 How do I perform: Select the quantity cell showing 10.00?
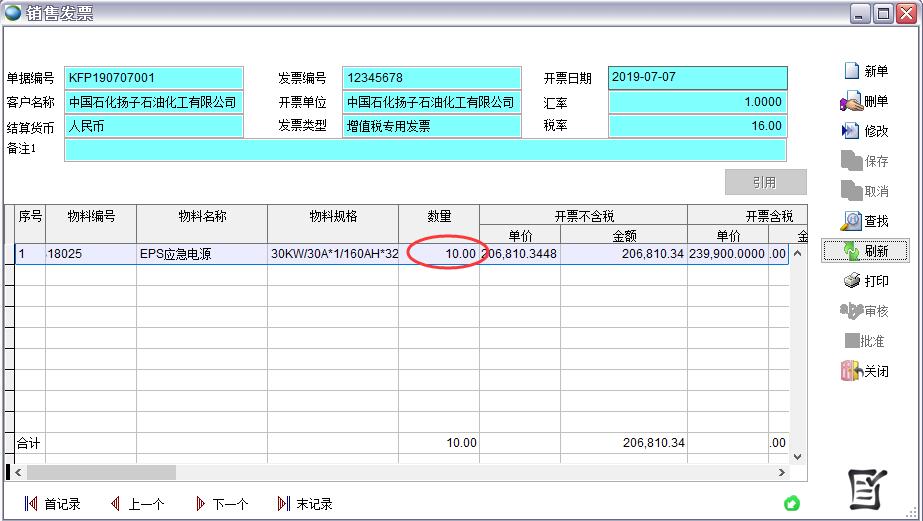point(440,254)
